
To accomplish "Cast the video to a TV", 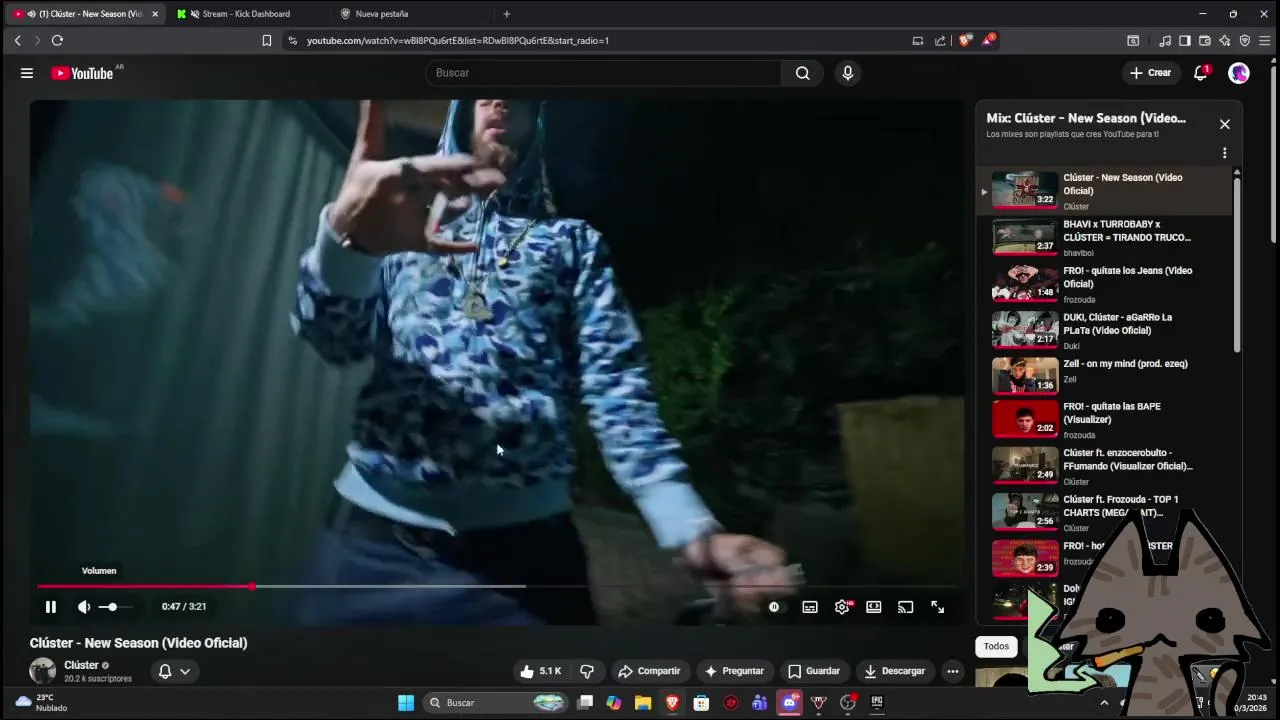I will (905, 607).
